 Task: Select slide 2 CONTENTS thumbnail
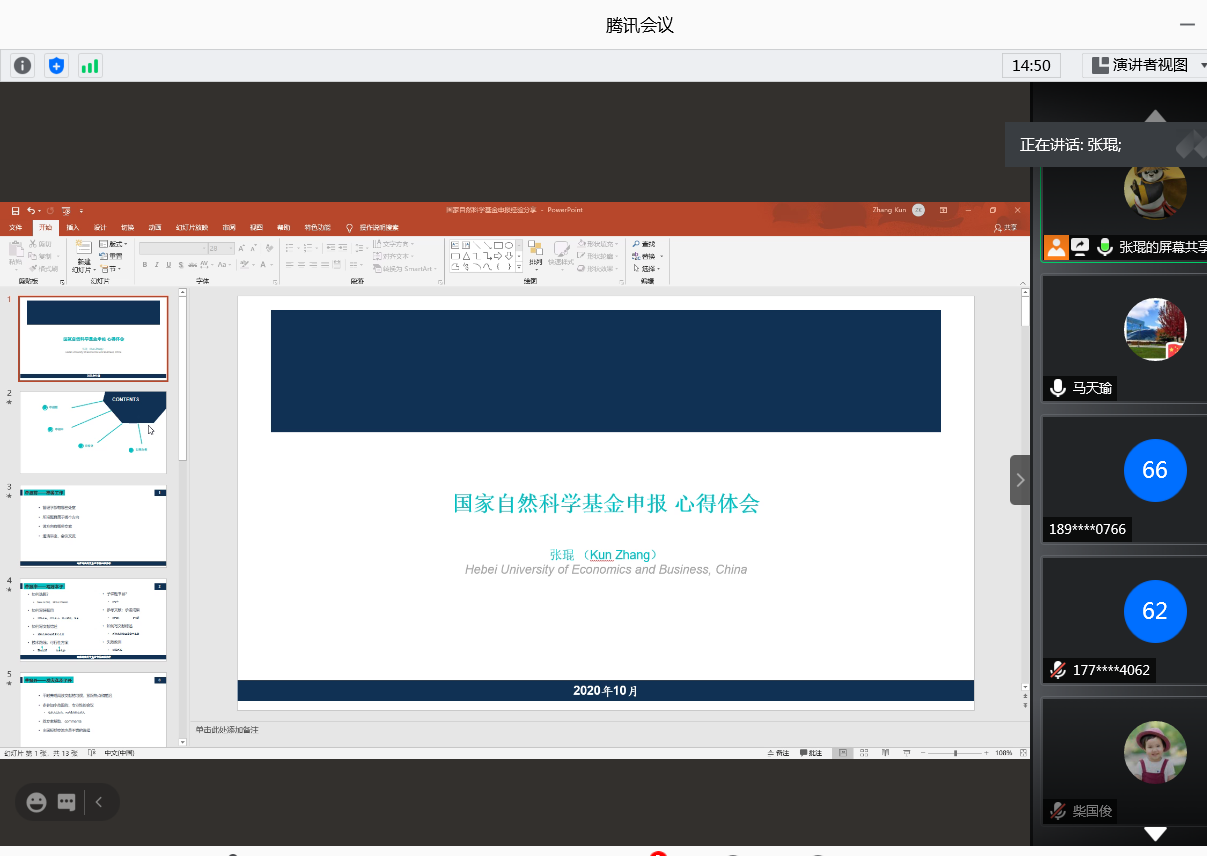pos(93,431)
